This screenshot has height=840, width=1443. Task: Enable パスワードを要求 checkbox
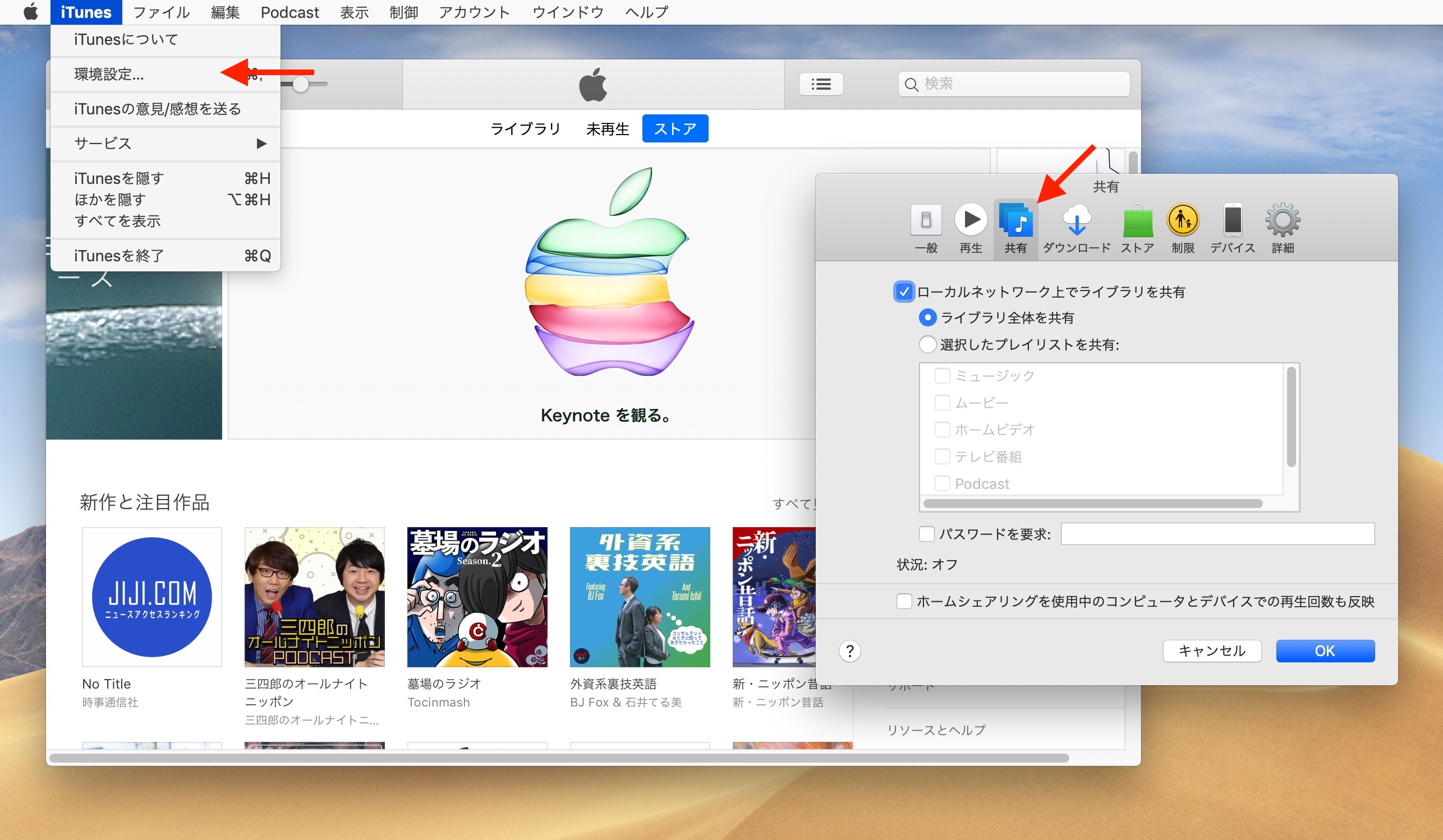(x=926, y=534)
